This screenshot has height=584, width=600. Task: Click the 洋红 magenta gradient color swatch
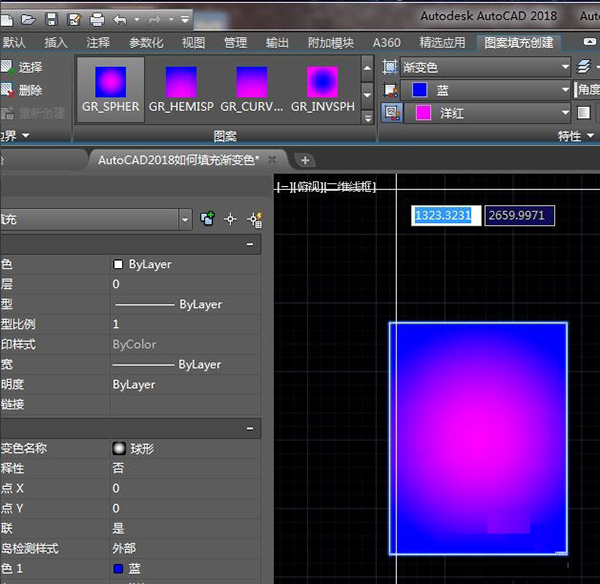(421, 113)
